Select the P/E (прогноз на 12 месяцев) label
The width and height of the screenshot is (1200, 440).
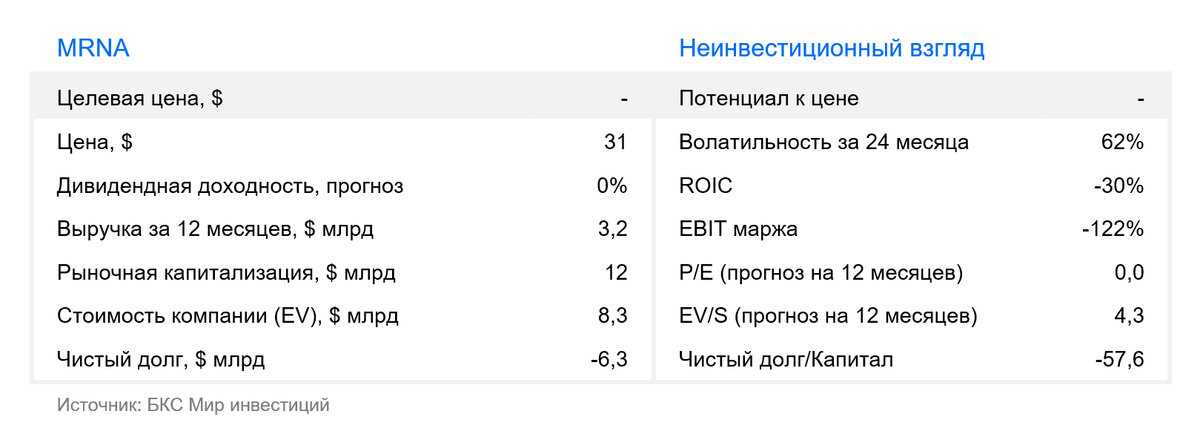pyautogui.click(x=820, y=273)
